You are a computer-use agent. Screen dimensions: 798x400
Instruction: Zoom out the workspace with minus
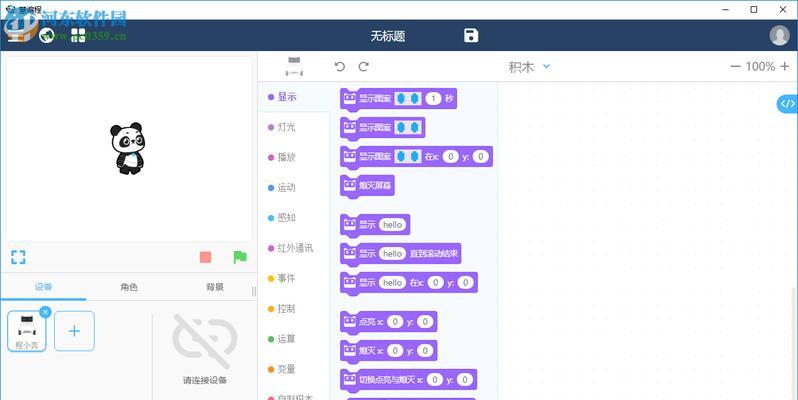point(735,66)
